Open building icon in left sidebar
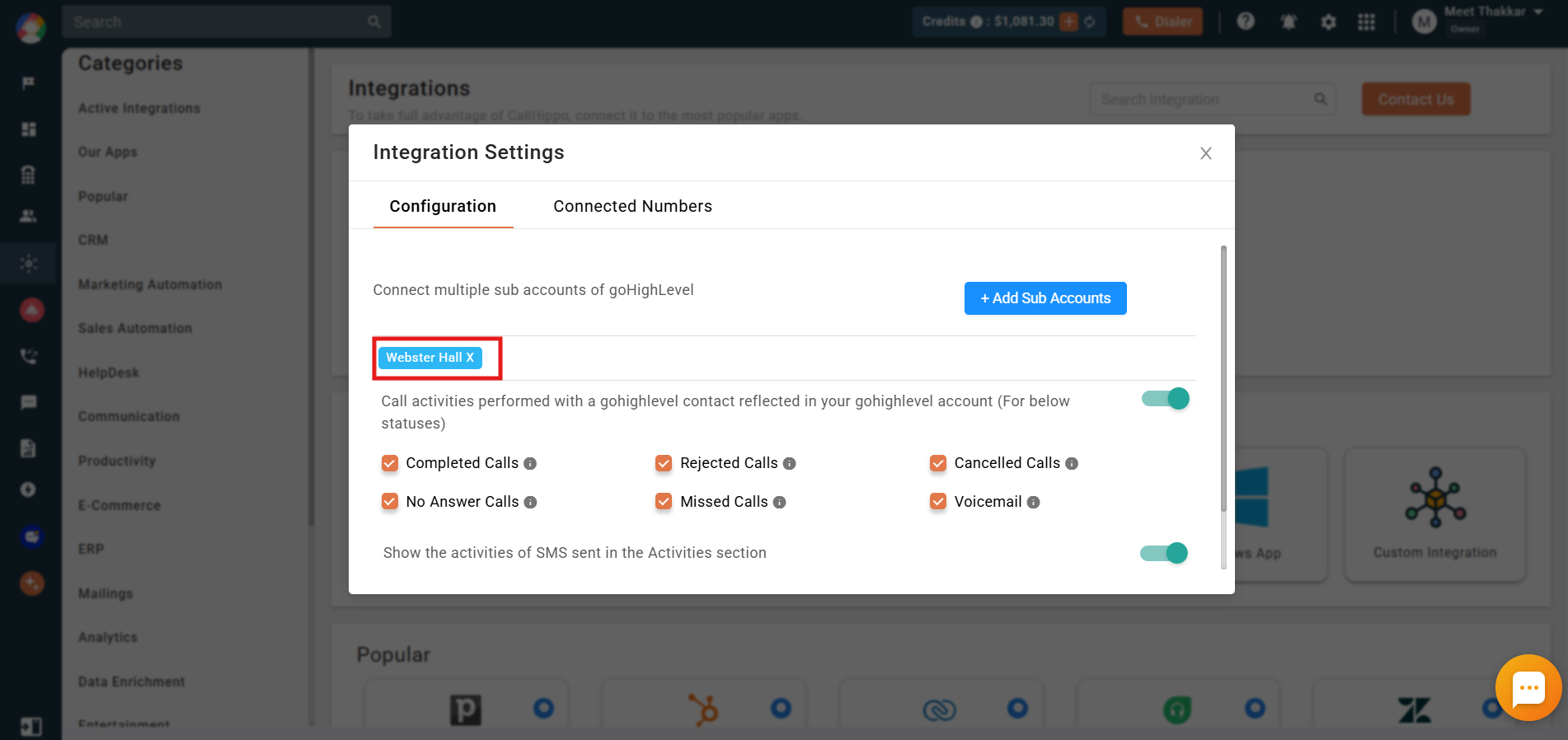The width and height of the screenshot is (1568, 740). point(28,174)
